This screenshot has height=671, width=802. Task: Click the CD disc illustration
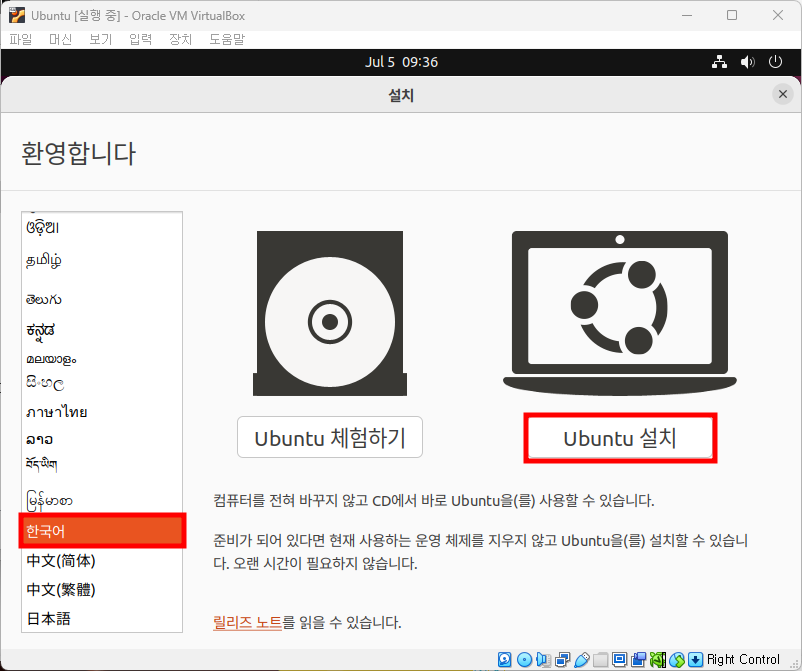click(x=330, y=314)
